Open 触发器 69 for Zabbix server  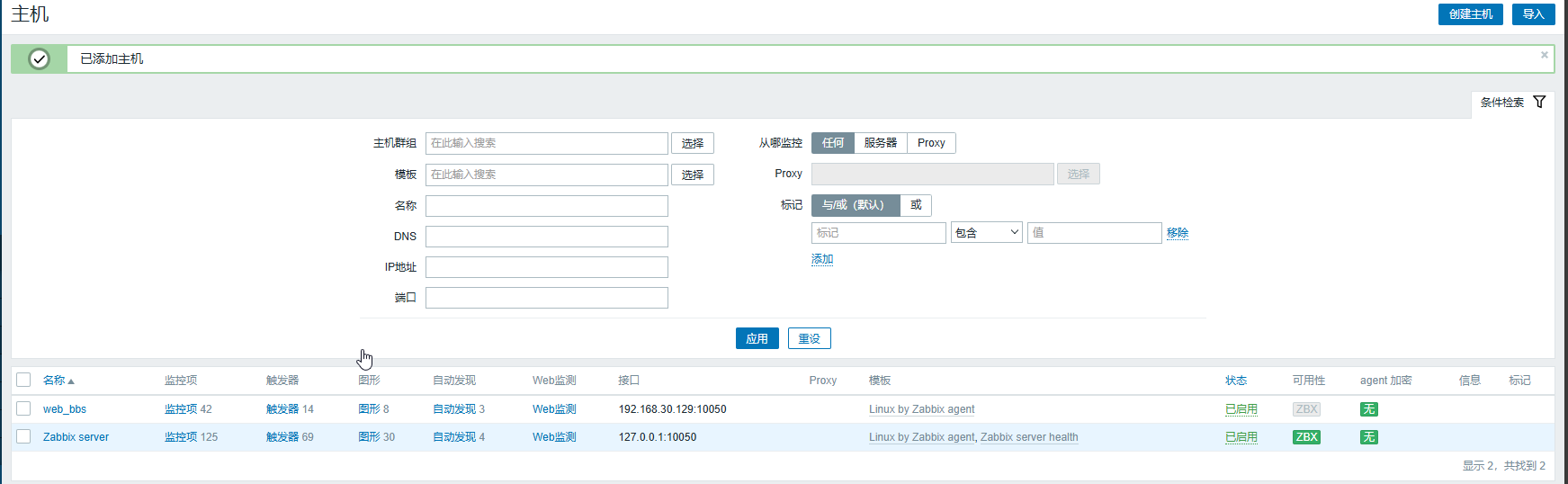click(282, 437)
